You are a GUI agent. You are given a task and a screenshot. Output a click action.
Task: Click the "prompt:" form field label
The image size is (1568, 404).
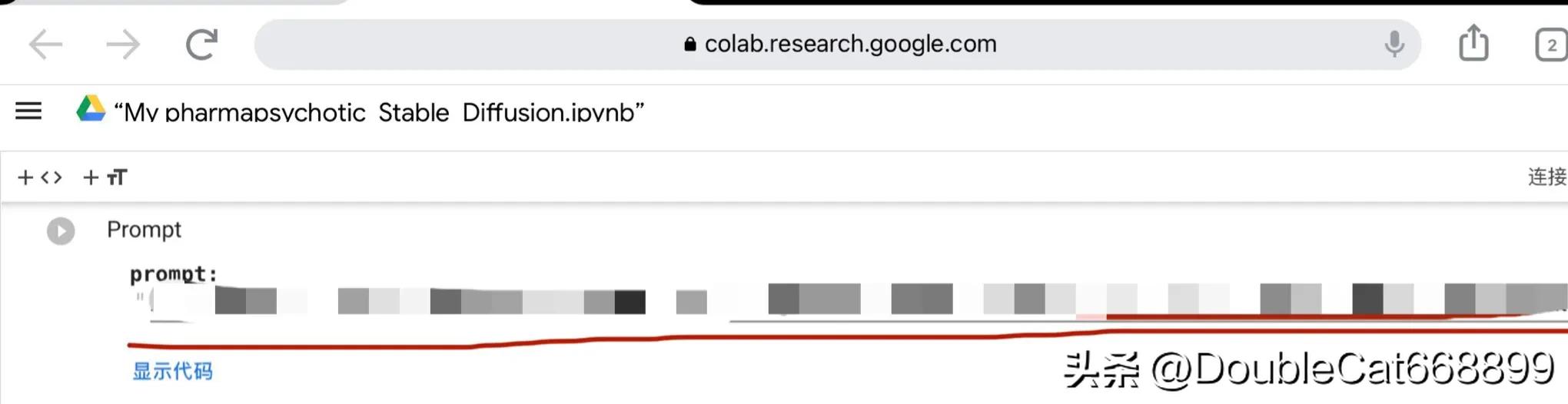point(173,274)
